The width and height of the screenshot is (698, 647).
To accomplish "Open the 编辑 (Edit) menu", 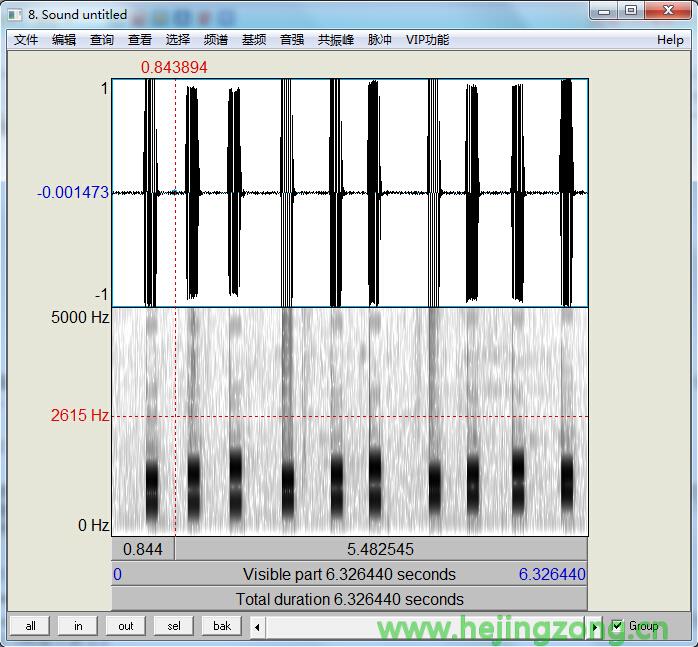I will [x=63, y=40].
